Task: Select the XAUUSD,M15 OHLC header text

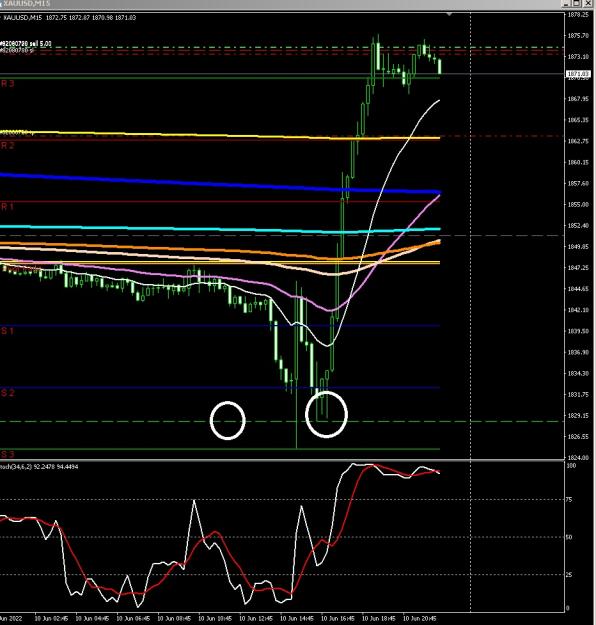Action: (69, 18)
